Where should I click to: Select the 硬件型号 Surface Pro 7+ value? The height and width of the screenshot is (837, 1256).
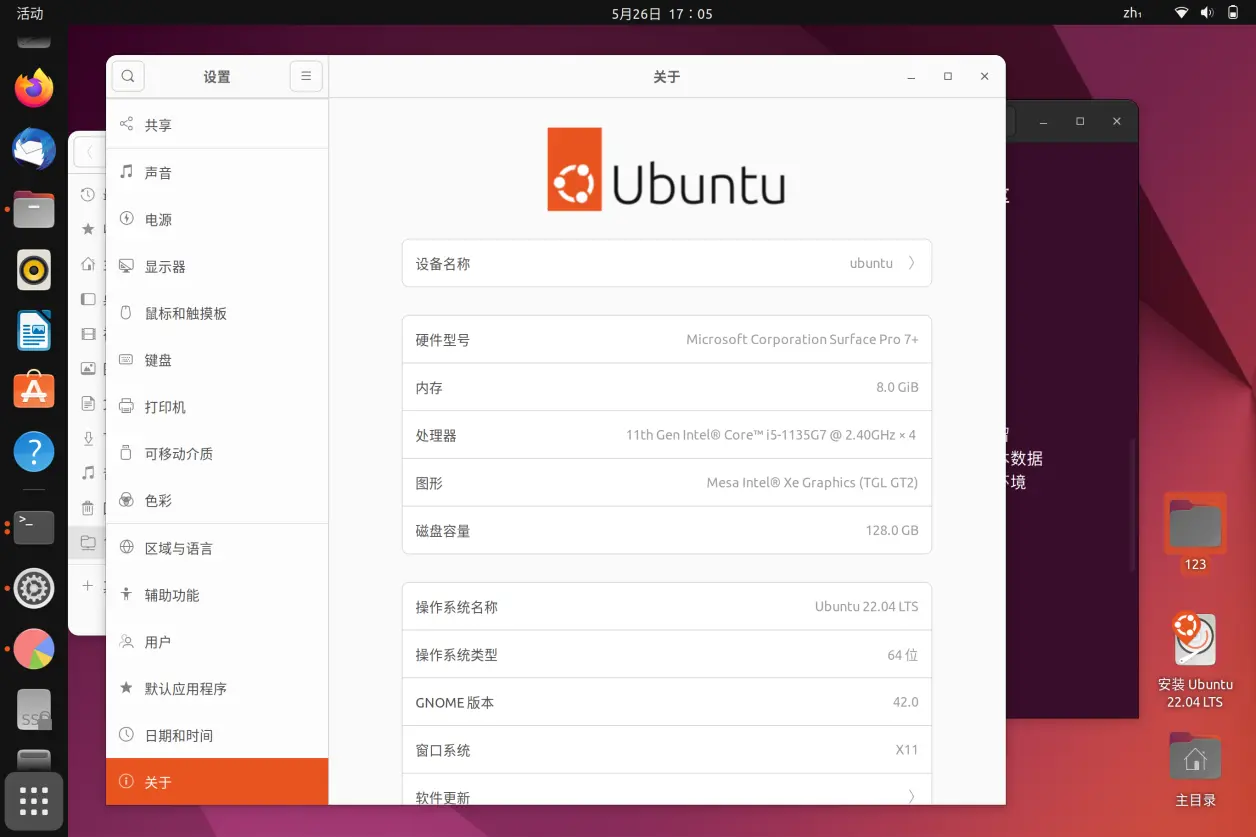click(x=802, y=340)
